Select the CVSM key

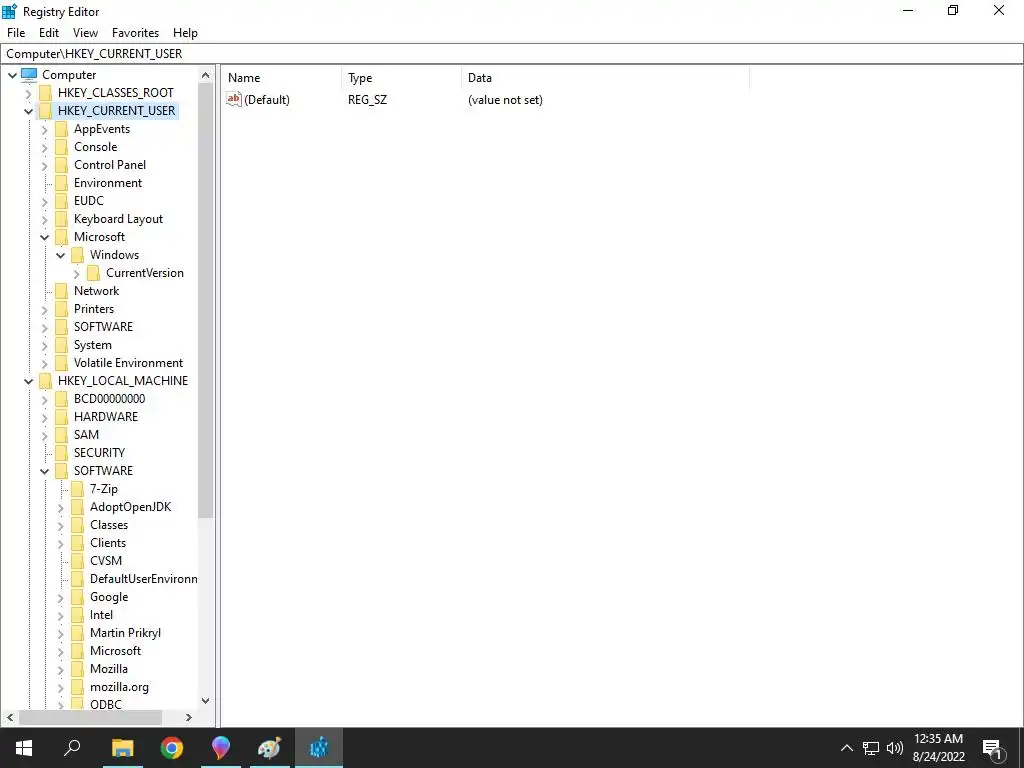(x=106, y=561)
